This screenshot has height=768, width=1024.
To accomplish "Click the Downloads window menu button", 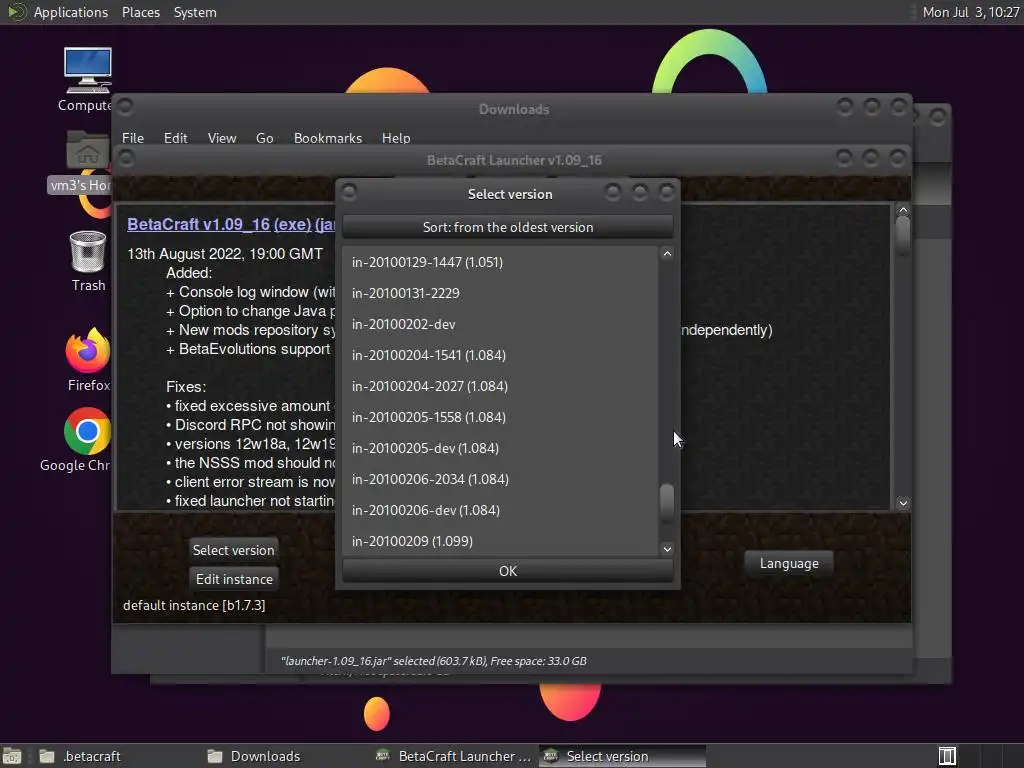I will tap(125, 106).
